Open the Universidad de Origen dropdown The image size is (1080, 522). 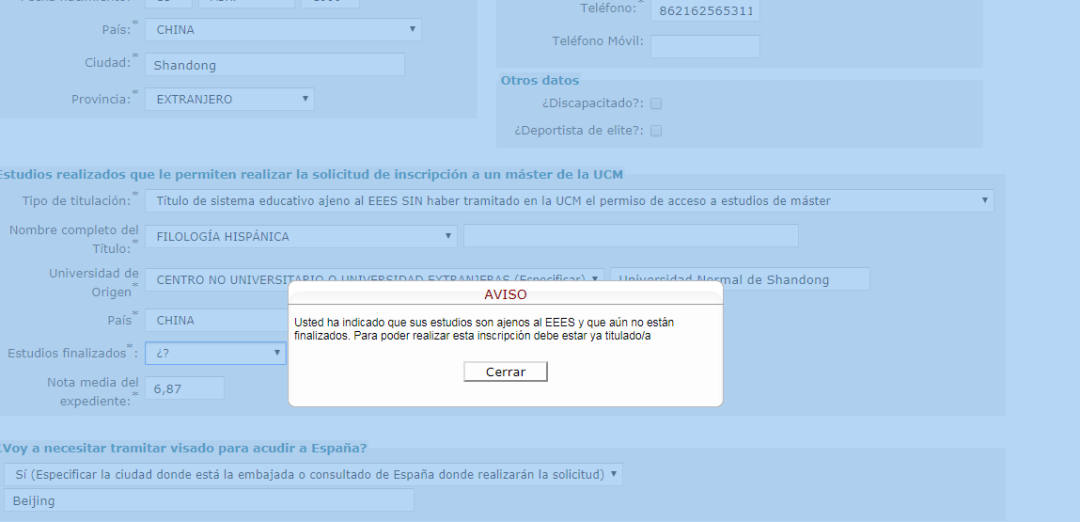pyautogui.click(x=375, y=280)
